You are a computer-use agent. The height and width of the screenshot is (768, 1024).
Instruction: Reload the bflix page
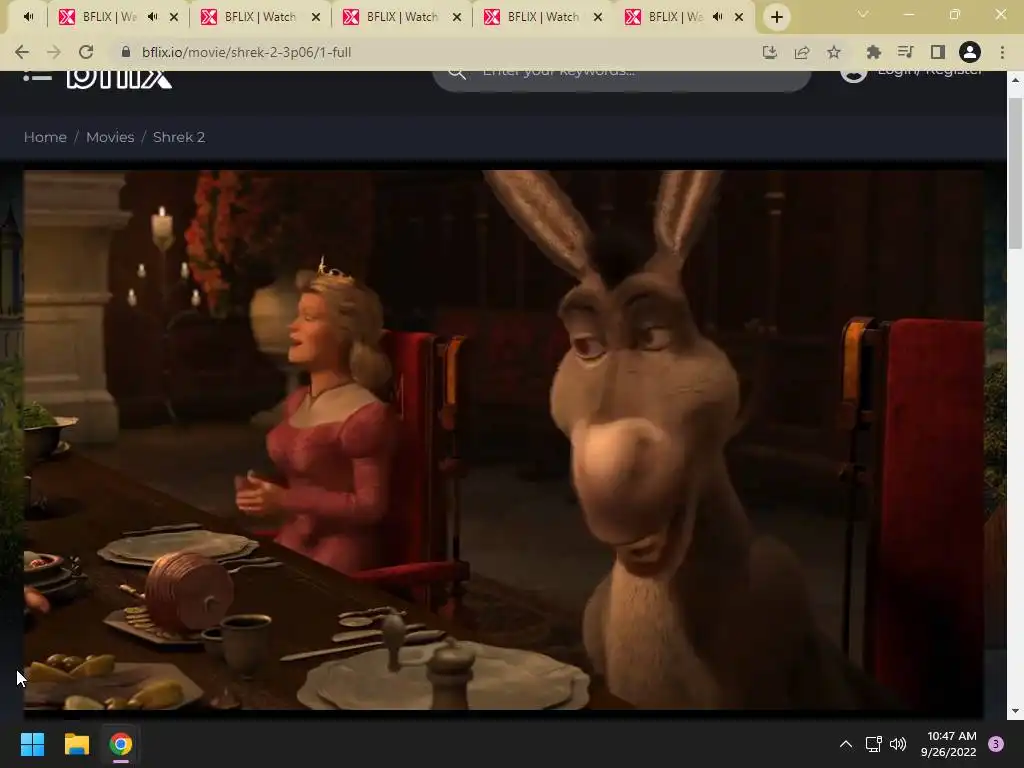coord(86,52)
